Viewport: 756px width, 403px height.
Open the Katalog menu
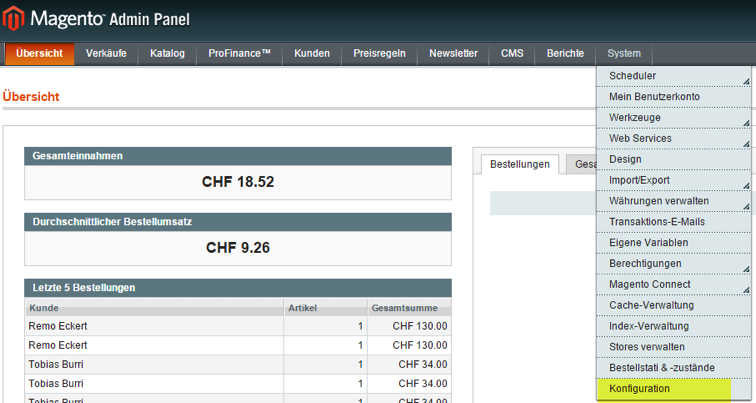point(168,54)
